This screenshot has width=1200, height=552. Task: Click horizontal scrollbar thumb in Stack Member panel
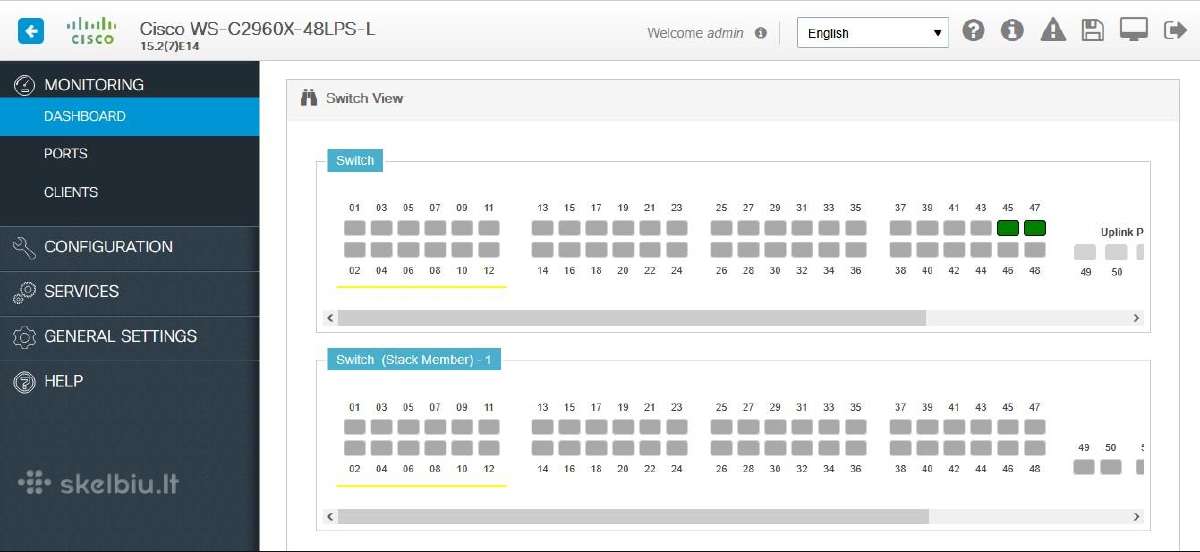coord(633,517)
